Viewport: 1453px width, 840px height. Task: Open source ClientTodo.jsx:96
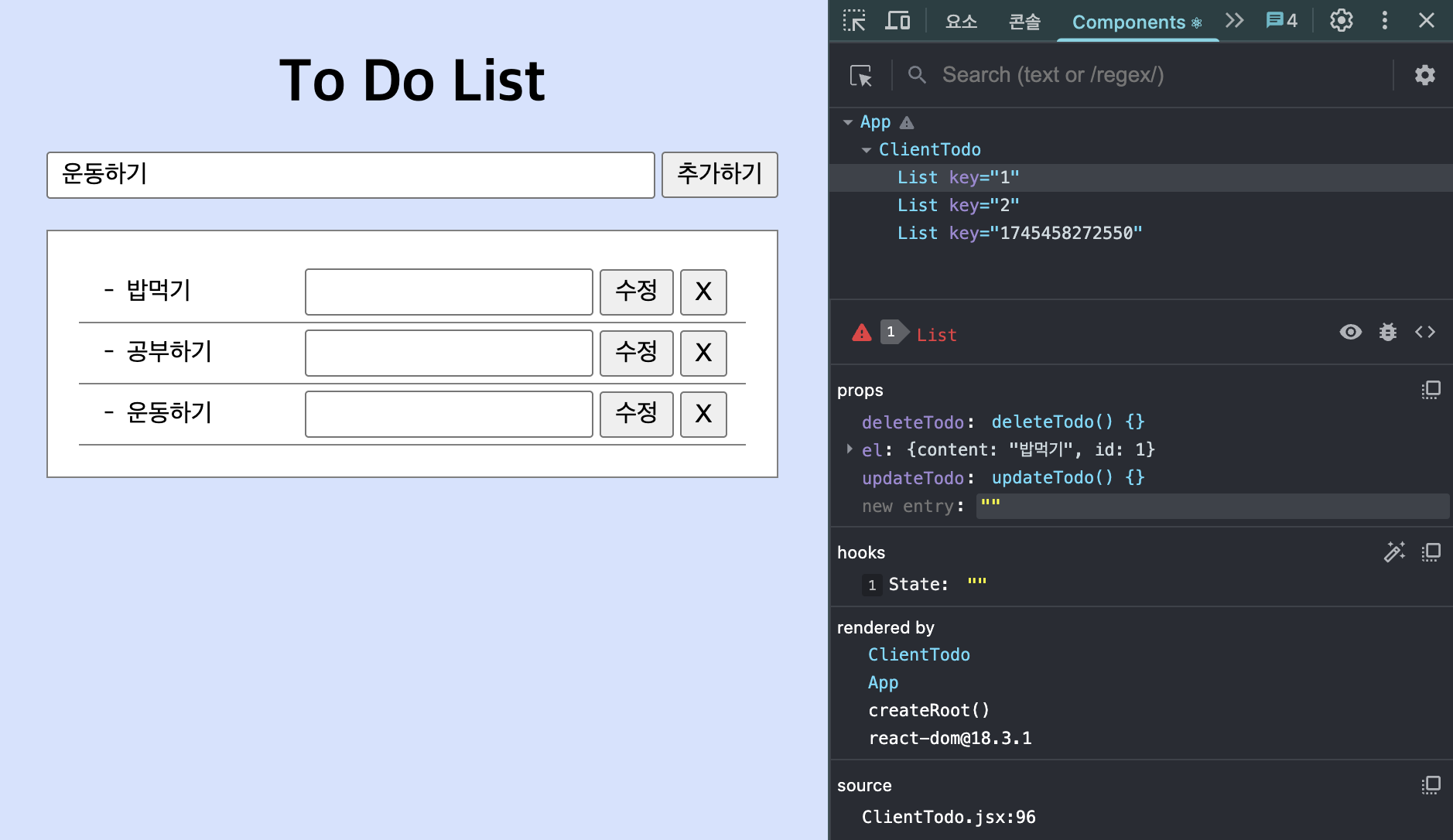pos(949,817)
